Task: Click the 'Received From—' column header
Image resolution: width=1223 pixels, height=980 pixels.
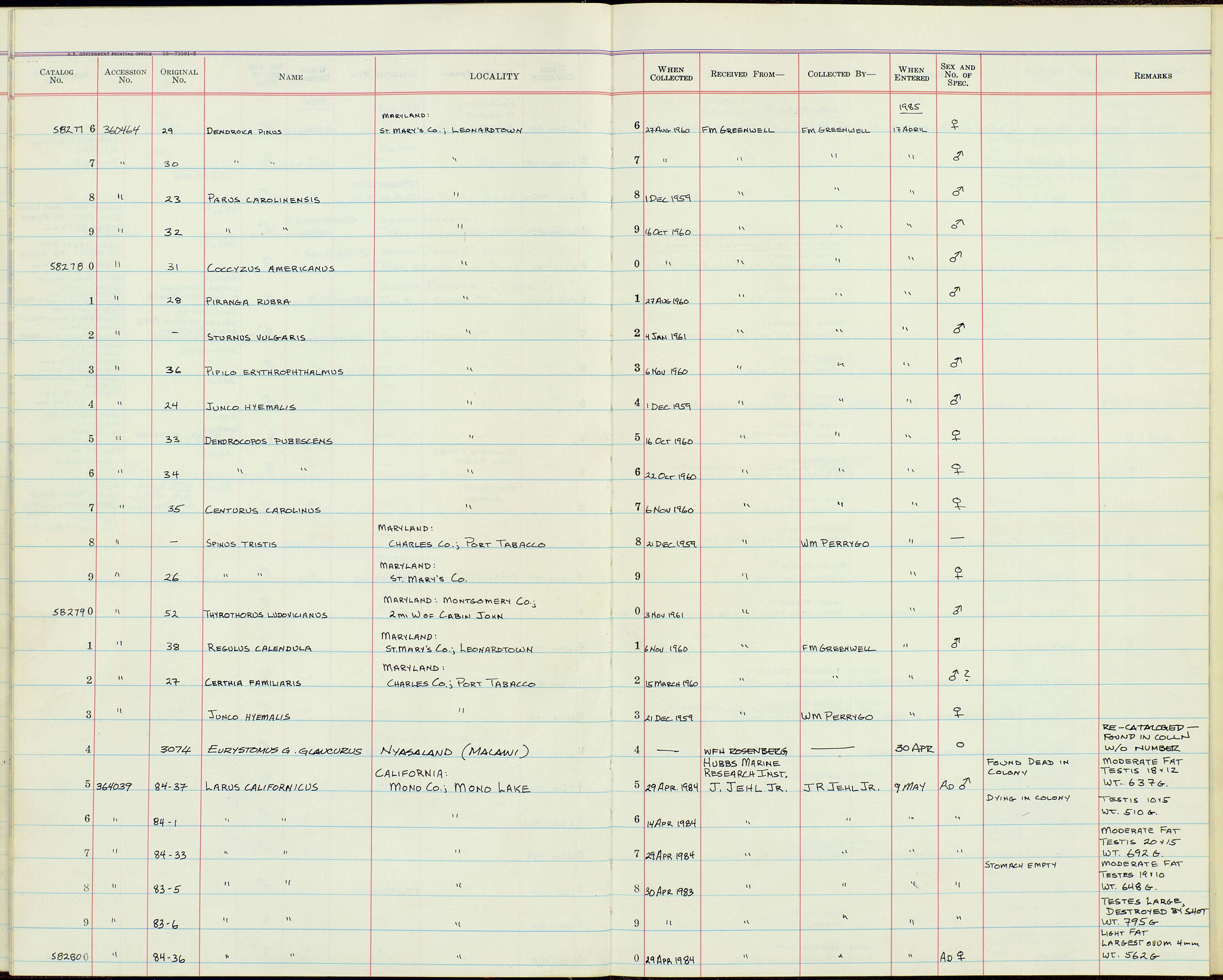Action: 748,74
